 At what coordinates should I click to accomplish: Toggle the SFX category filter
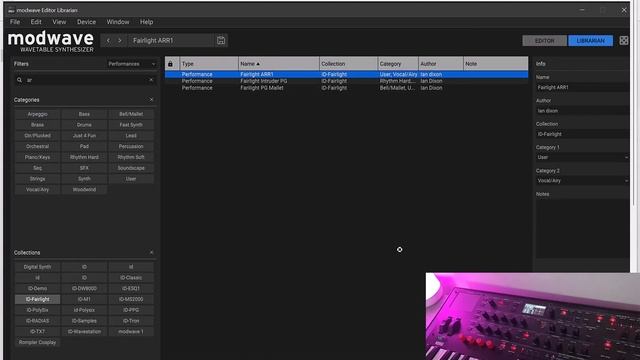point(84,168)
